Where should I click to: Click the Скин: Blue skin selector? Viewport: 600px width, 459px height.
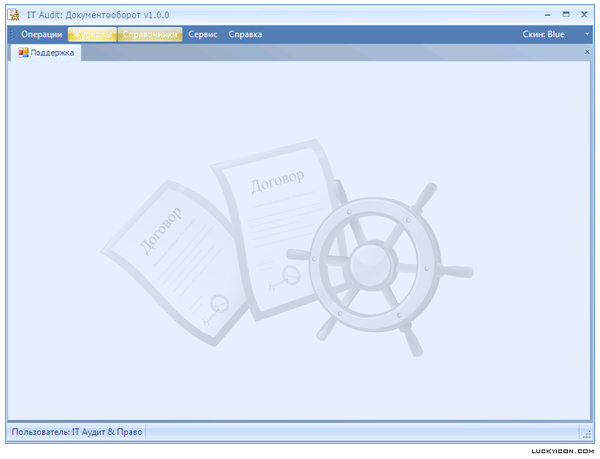(543, 34)
